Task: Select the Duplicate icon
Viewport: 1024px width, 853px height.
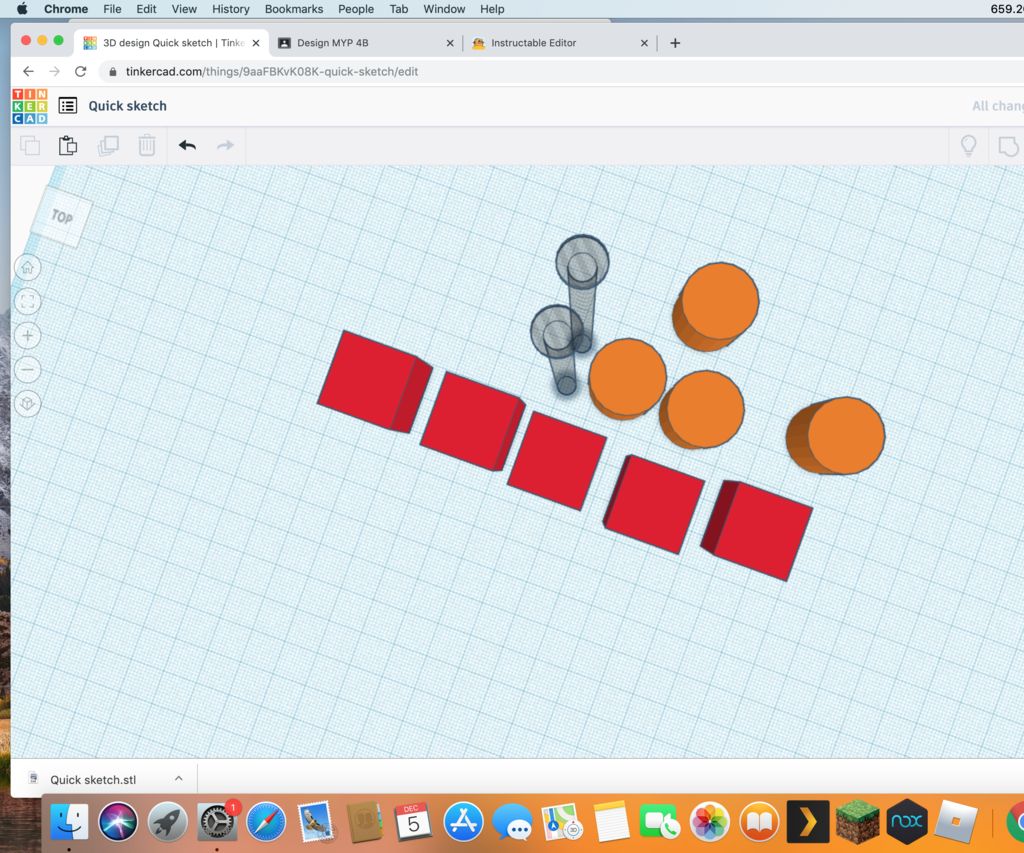Action: click(x=108, y=145)
